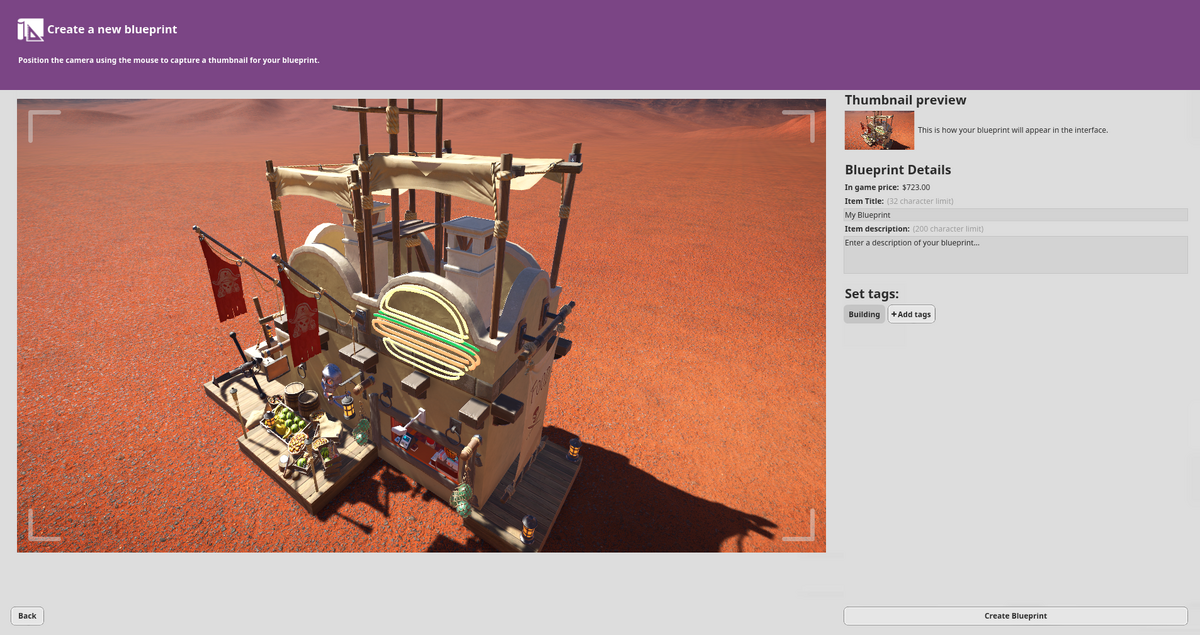Click the 3D camera viewport preview
This screenshot has height=635, width=1200.
coord(421,325)
